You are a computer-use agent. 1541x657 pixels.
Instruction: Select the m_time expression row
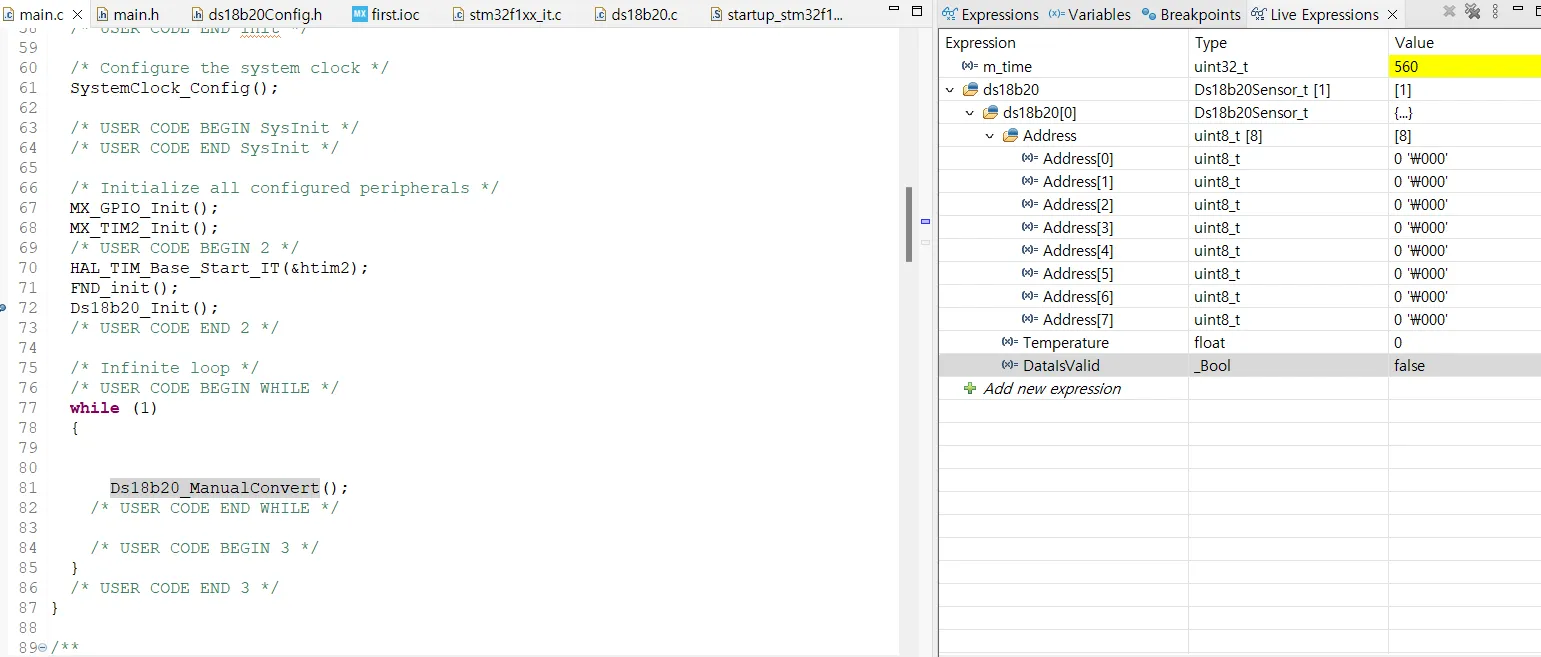click(x=1239, y=67)
